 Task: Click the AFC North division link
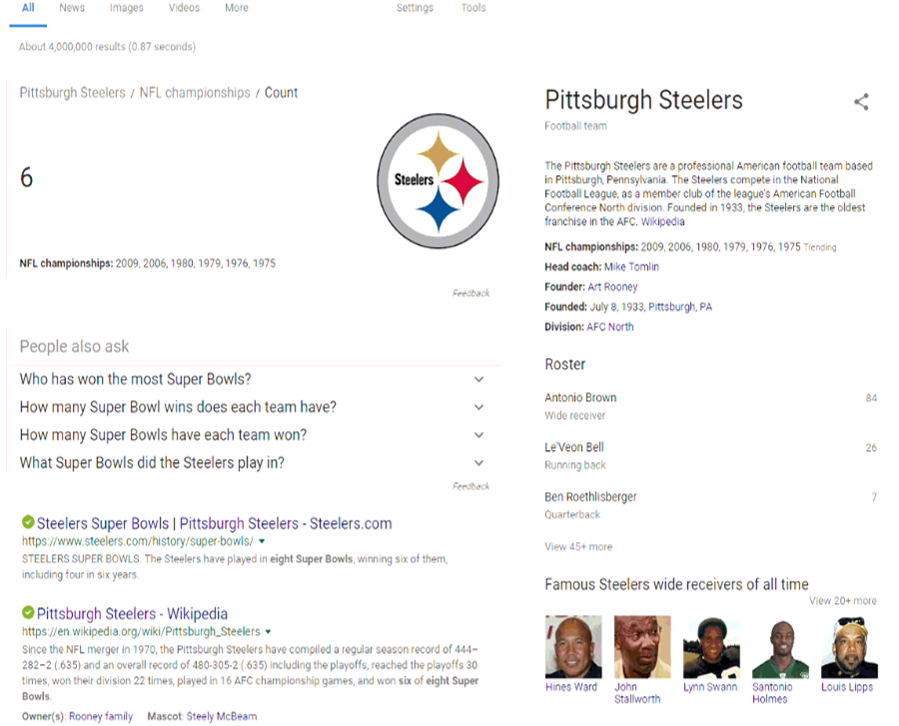click(x=609, y=327)
